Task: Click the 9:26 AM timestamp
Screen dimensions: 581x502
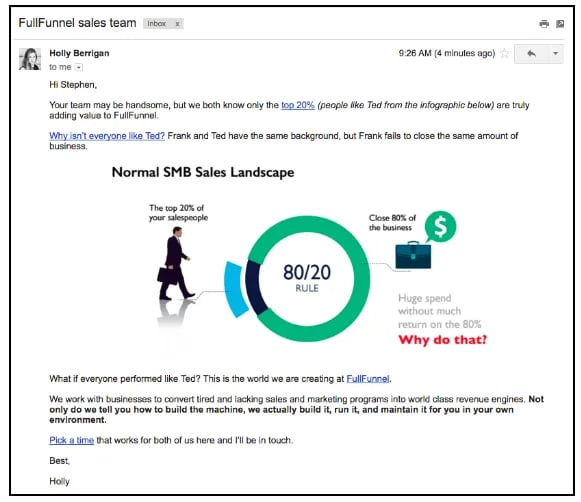Action: [447, 53]
